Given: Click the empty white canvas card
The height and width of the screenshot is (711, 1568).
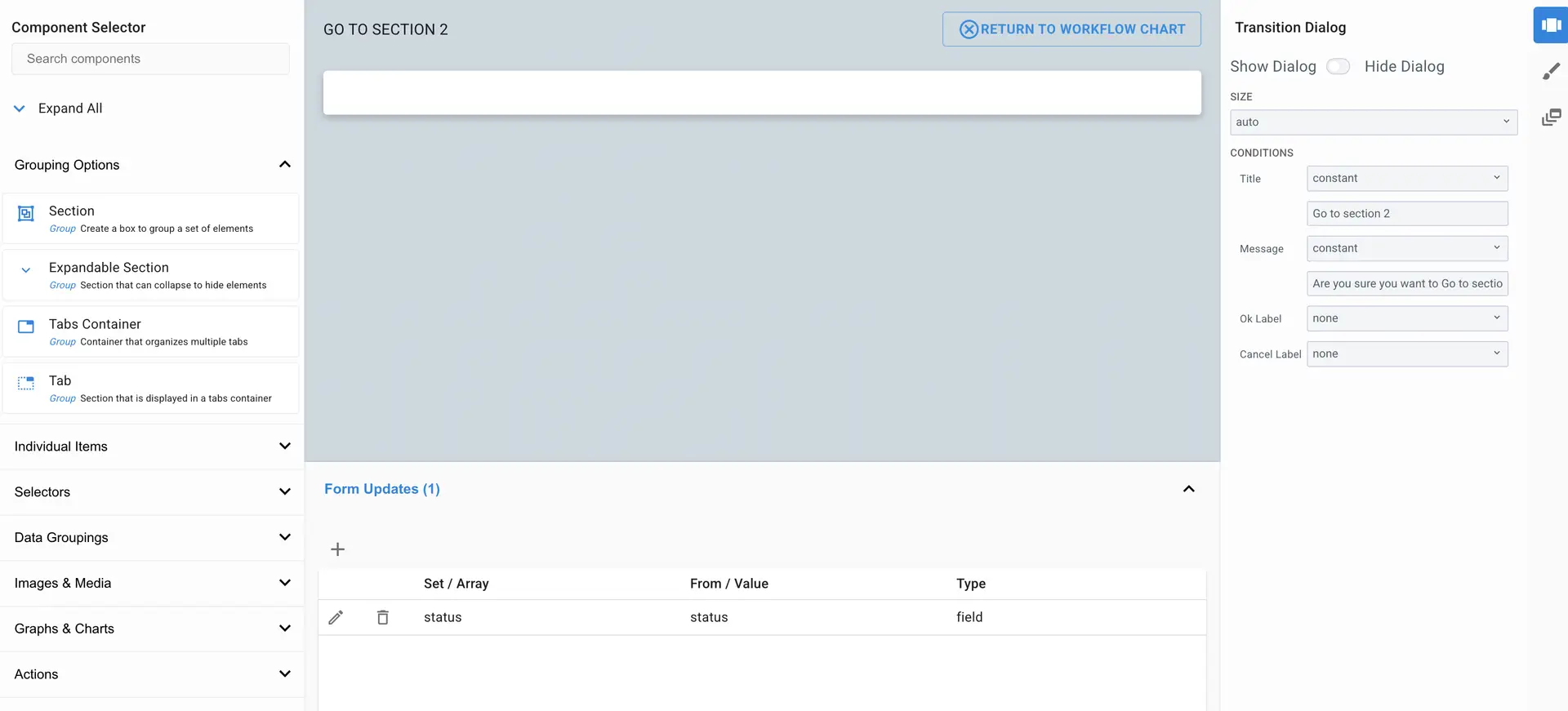Looking at the screenshot, I should 762,92.
